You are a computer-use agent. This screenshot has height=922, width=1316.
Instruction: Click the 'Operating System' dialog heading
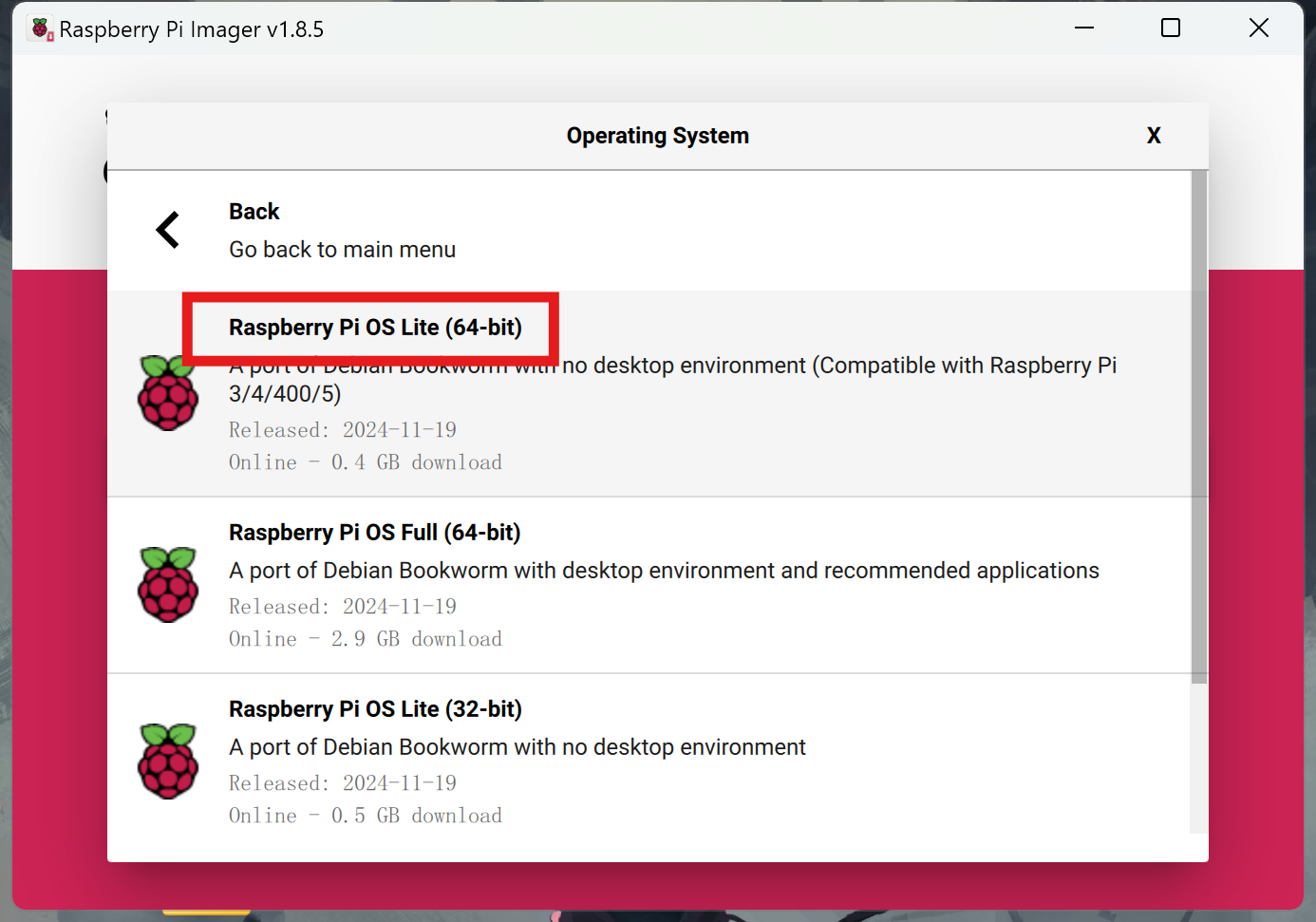coord(658,136)
